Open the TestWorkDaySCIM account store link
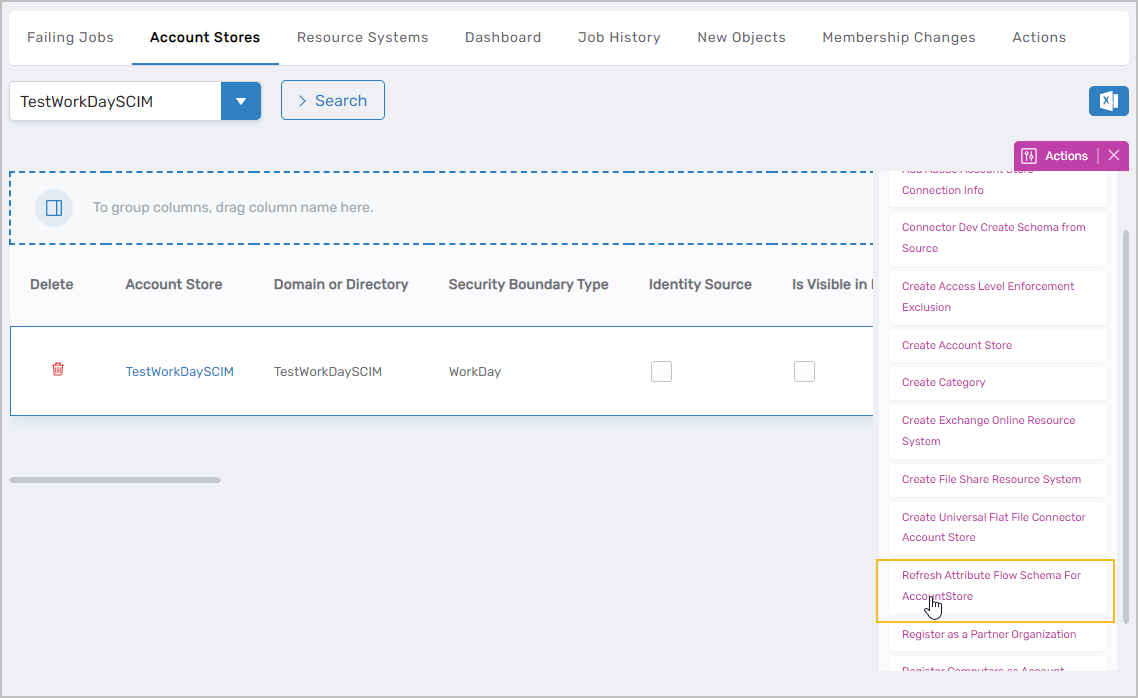This screenshot has height=698, width=1138. click(179, 372)
